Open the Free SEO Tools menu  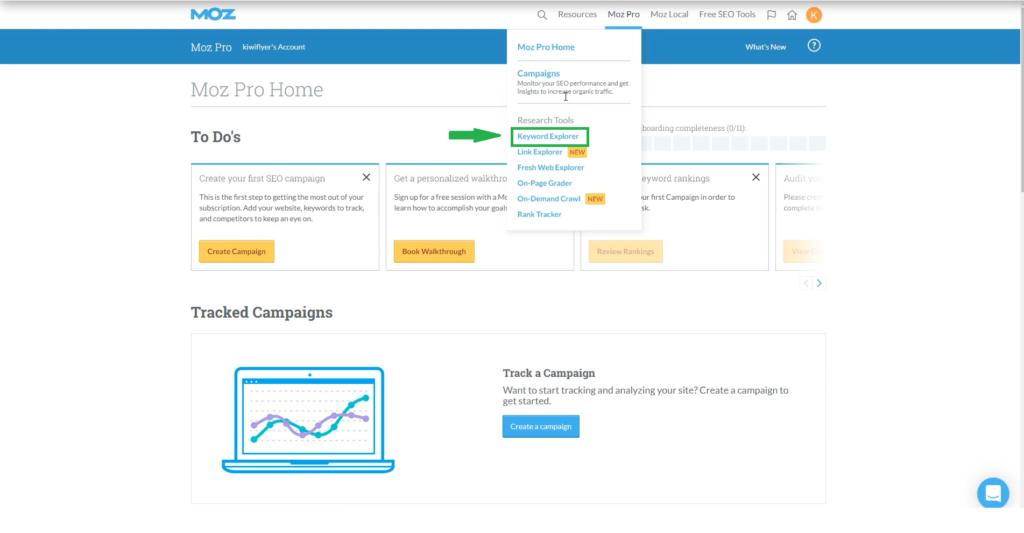pos(727,14)
